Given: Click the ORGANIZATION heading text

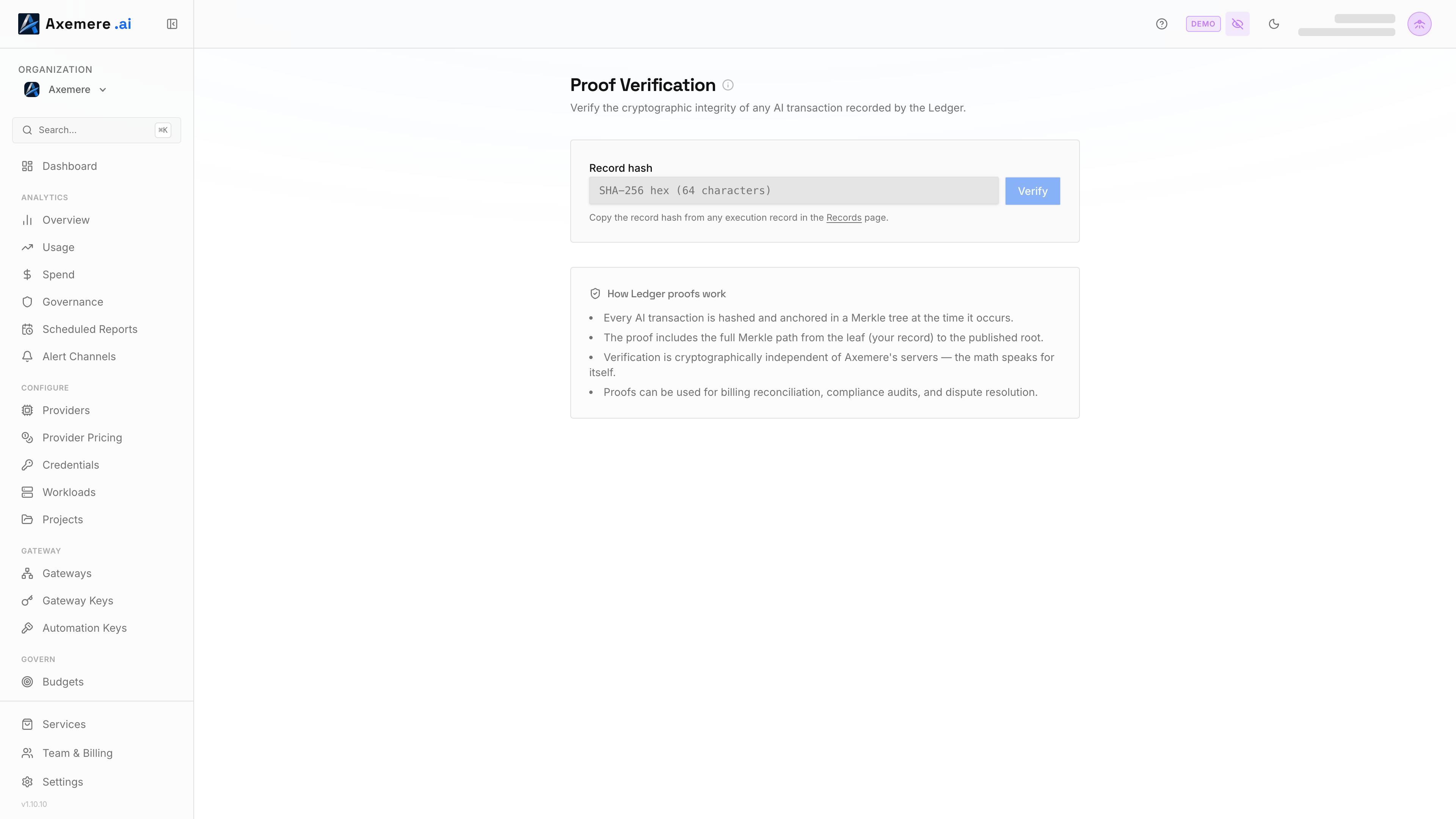Looking at the screenshot, I should (x=55, y=69).
